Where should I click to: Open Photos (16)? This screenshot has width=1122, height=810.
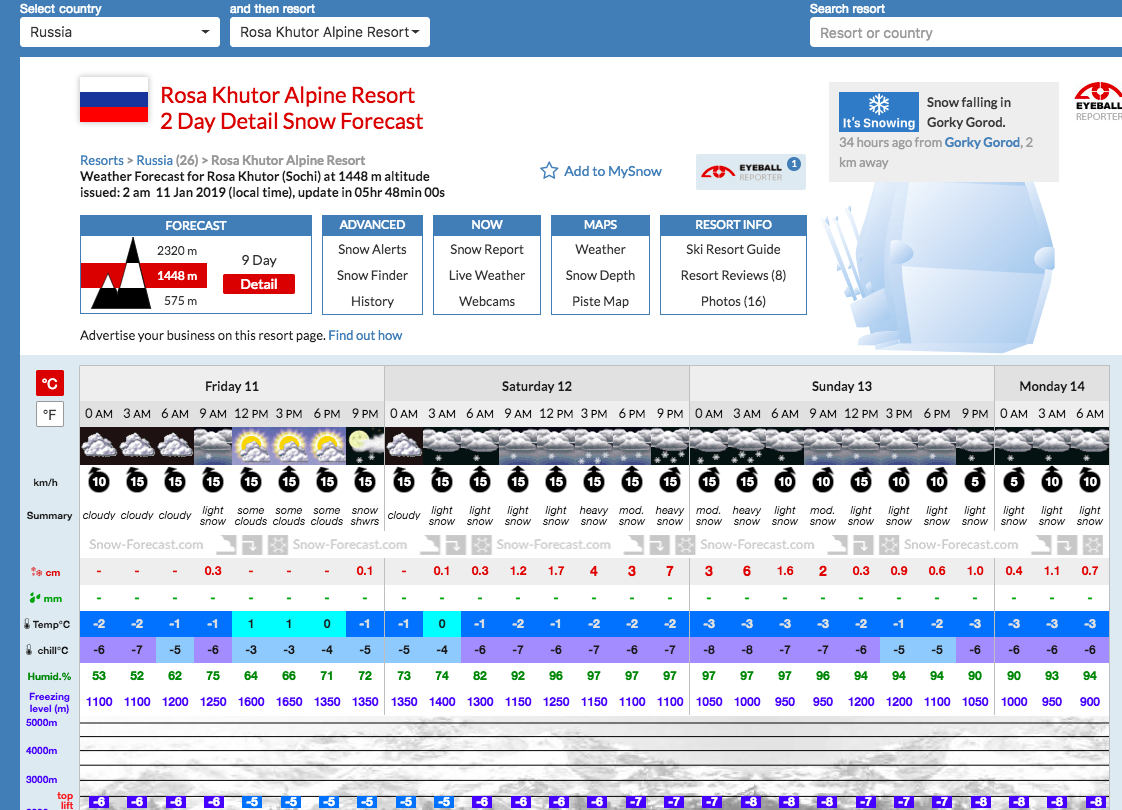click(733, 301)
